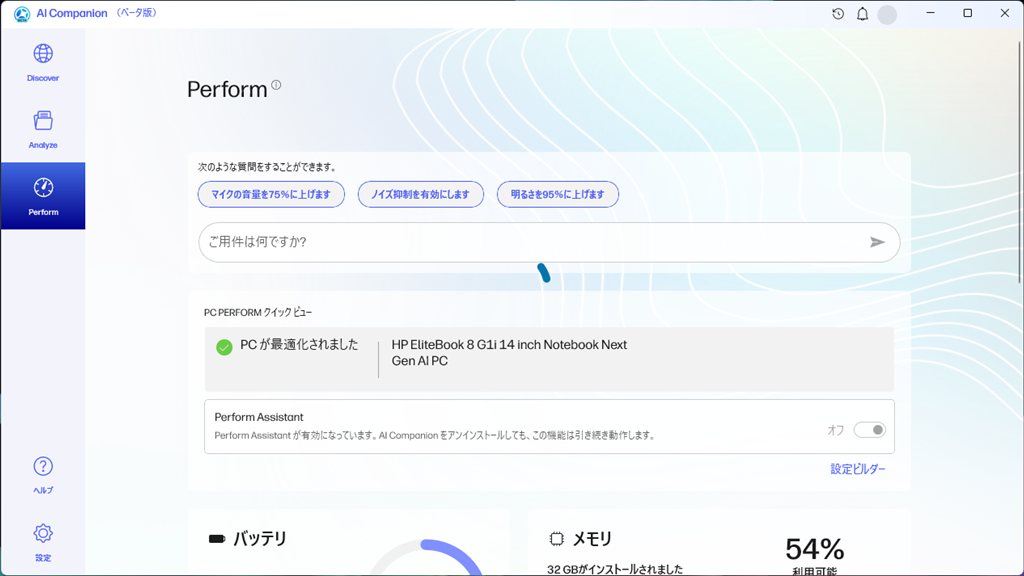This screenshot has width=1024, height=576.
Task: Select suggestion 明るさを95%に上げます
Action: click(558, 195)
